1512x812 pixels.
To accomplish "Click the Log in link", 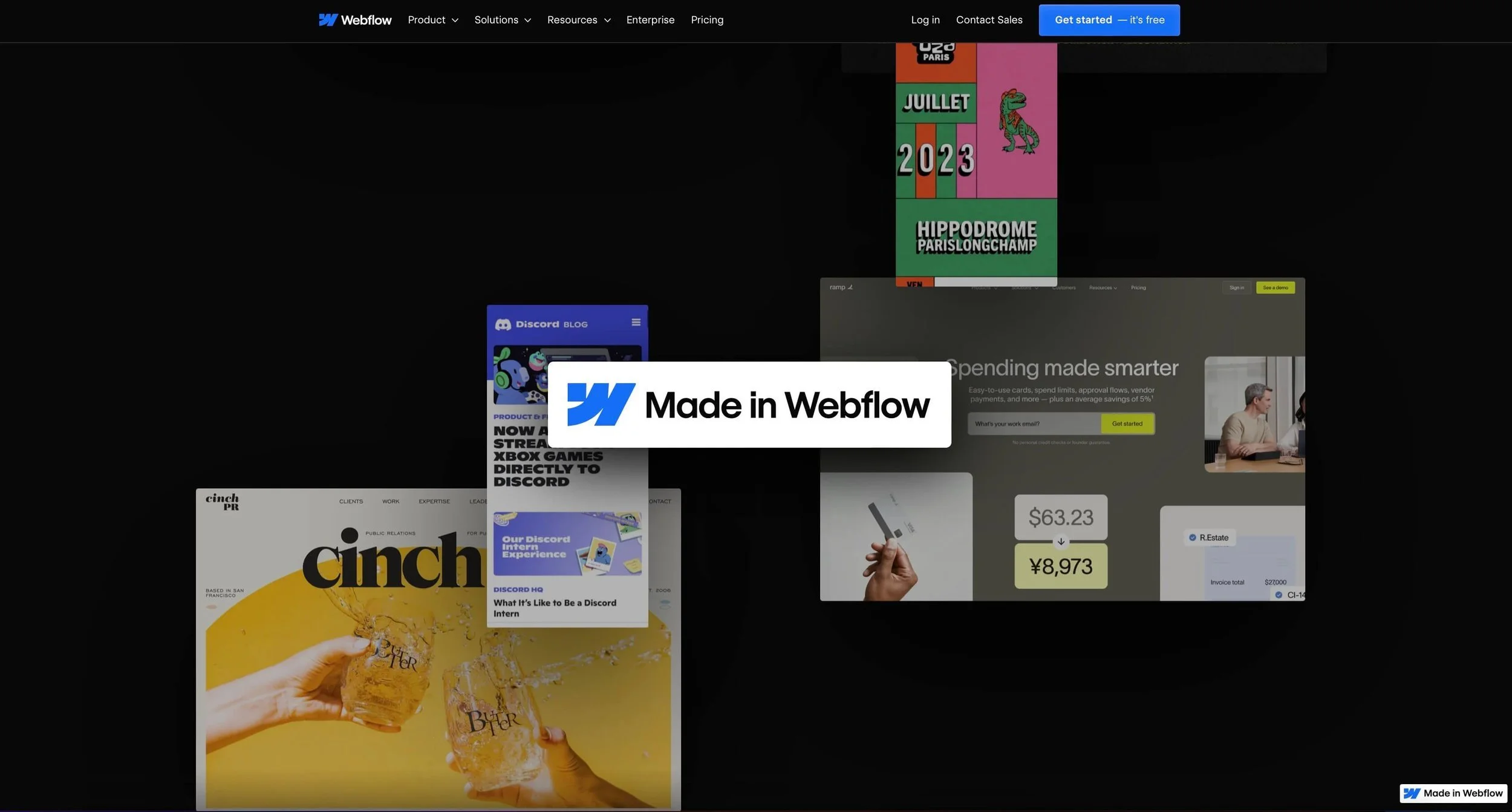I will [925, 20].
